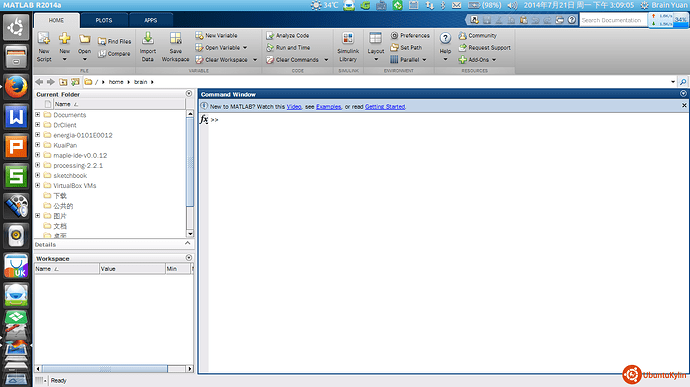Viewport: 690px width, 387px height.
Task: Open MATLAB Preferences
Action: pyautogui.click(x=410, y=35)
